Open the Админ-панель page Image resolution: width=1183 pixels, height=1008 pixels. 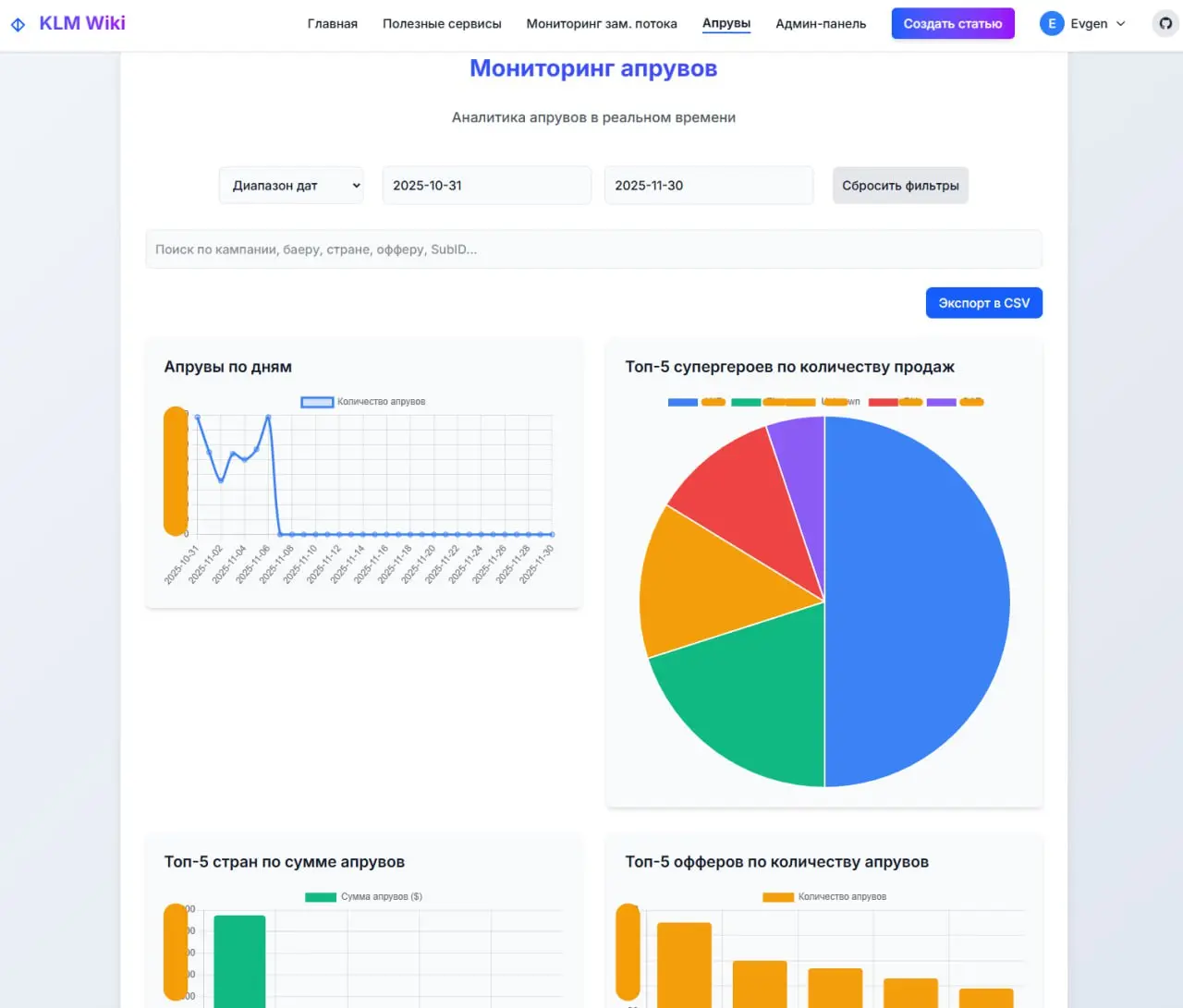(x=821, y=24)
